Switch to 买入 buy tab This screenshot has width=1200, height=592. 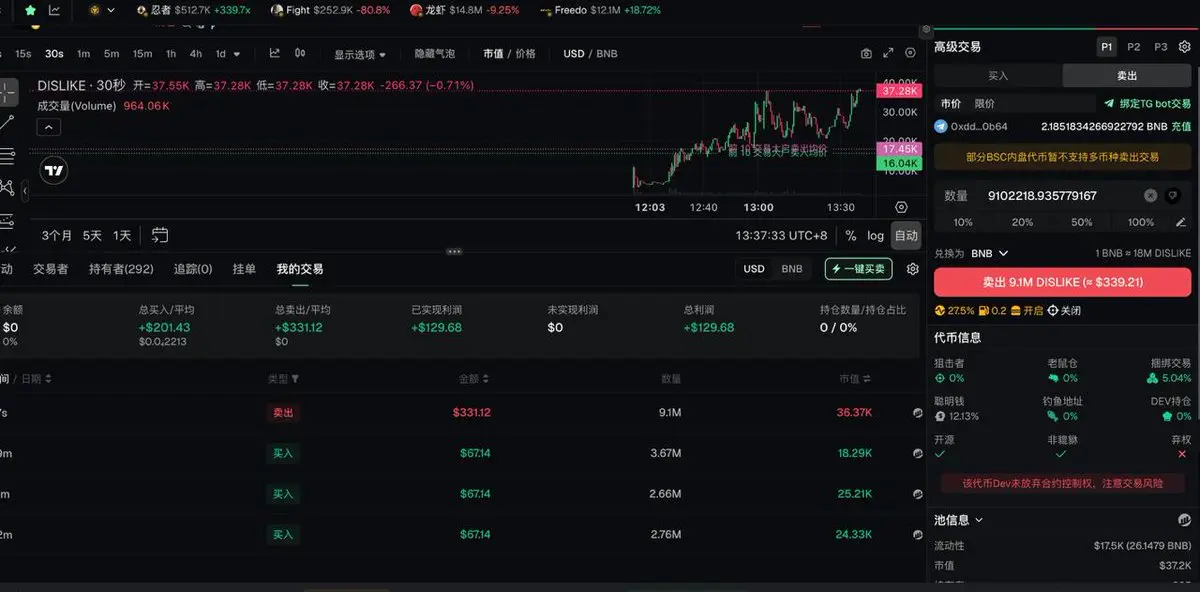coord(998,75)
